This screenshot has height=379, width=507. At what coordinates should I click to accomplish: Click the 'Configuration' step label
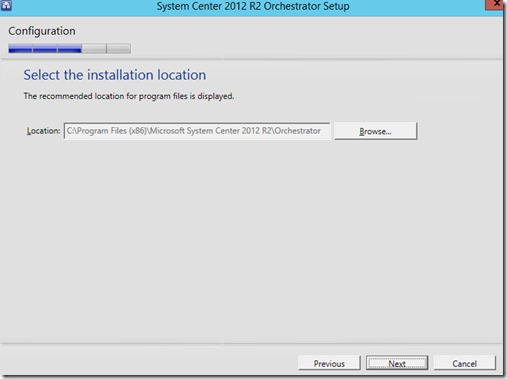(x=42, y=31)
